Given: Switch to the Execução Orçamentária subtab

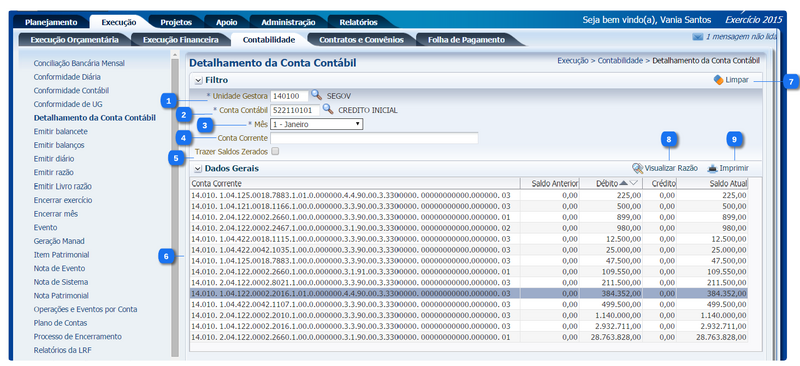Looking at the screenshot, I should coord(74,39).
